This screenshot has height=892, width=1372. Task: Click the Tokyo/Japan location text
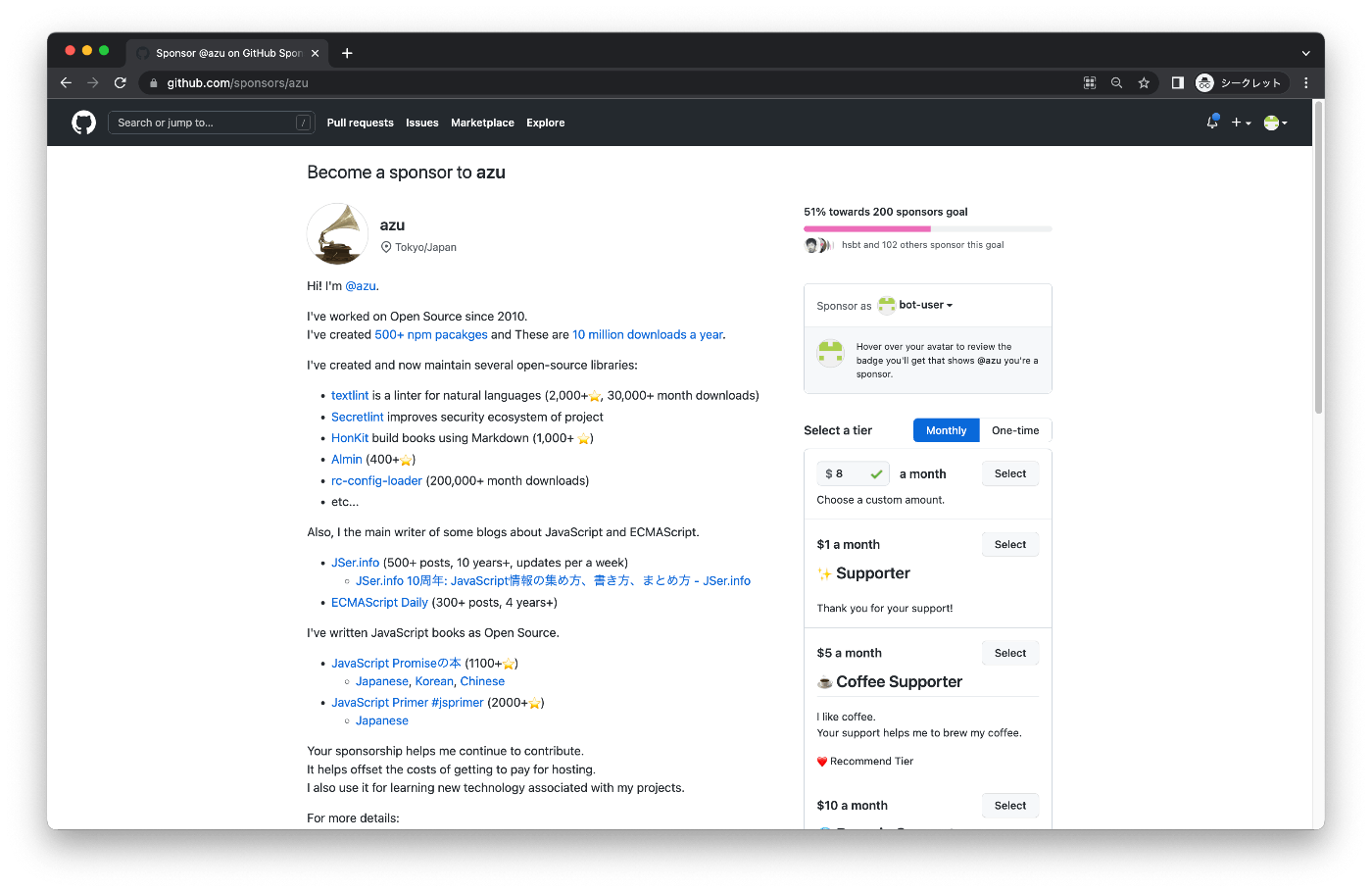[x=425, y=247]
